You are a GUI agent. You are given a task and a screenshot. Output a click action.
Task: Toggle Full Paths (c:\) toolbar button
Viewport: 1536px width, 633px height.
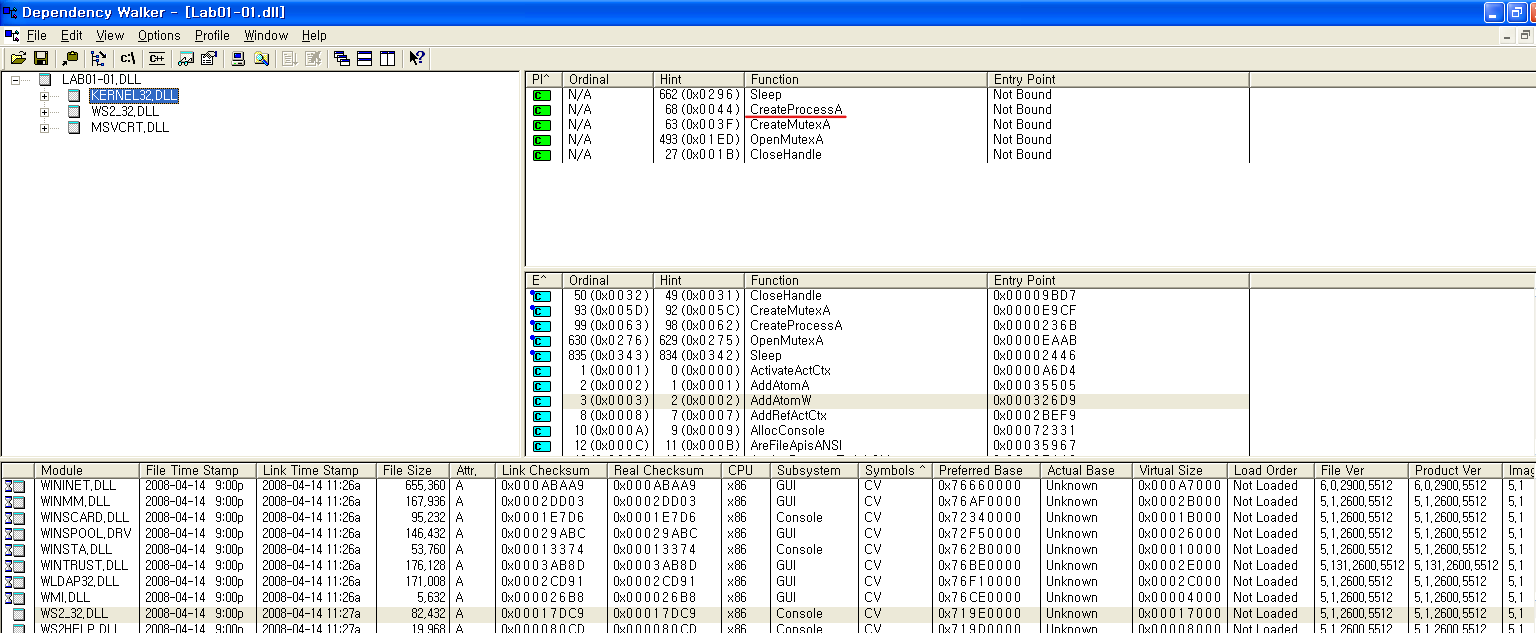pos(128,58)
